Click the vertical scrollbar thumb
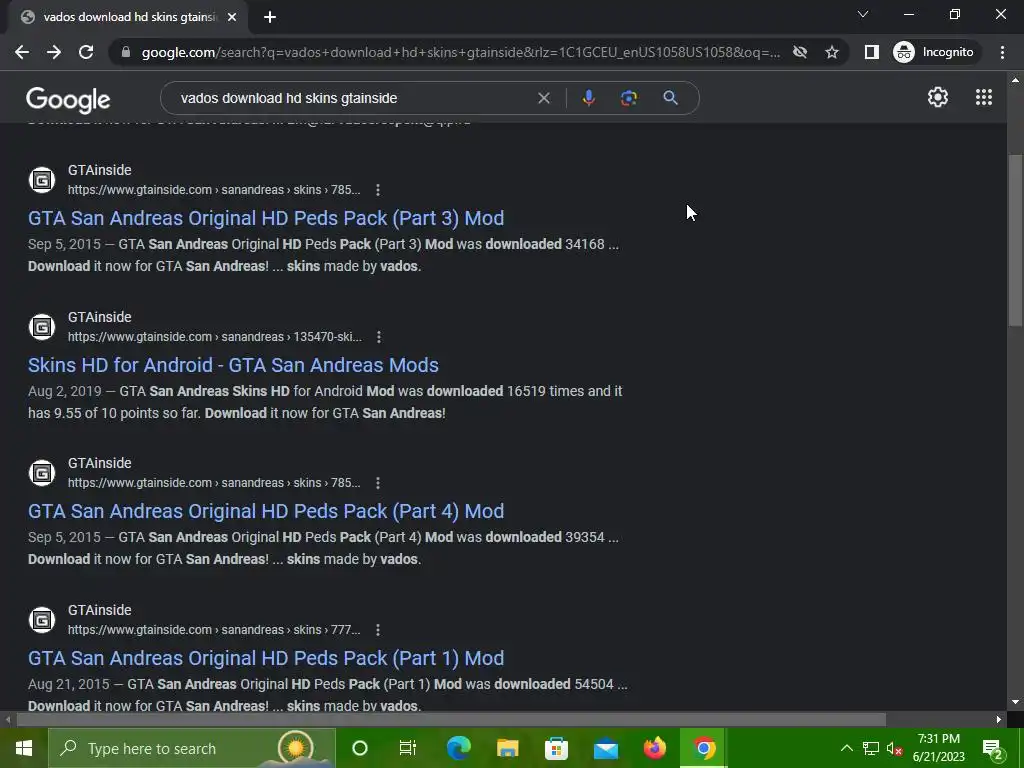 [1014, 240]
